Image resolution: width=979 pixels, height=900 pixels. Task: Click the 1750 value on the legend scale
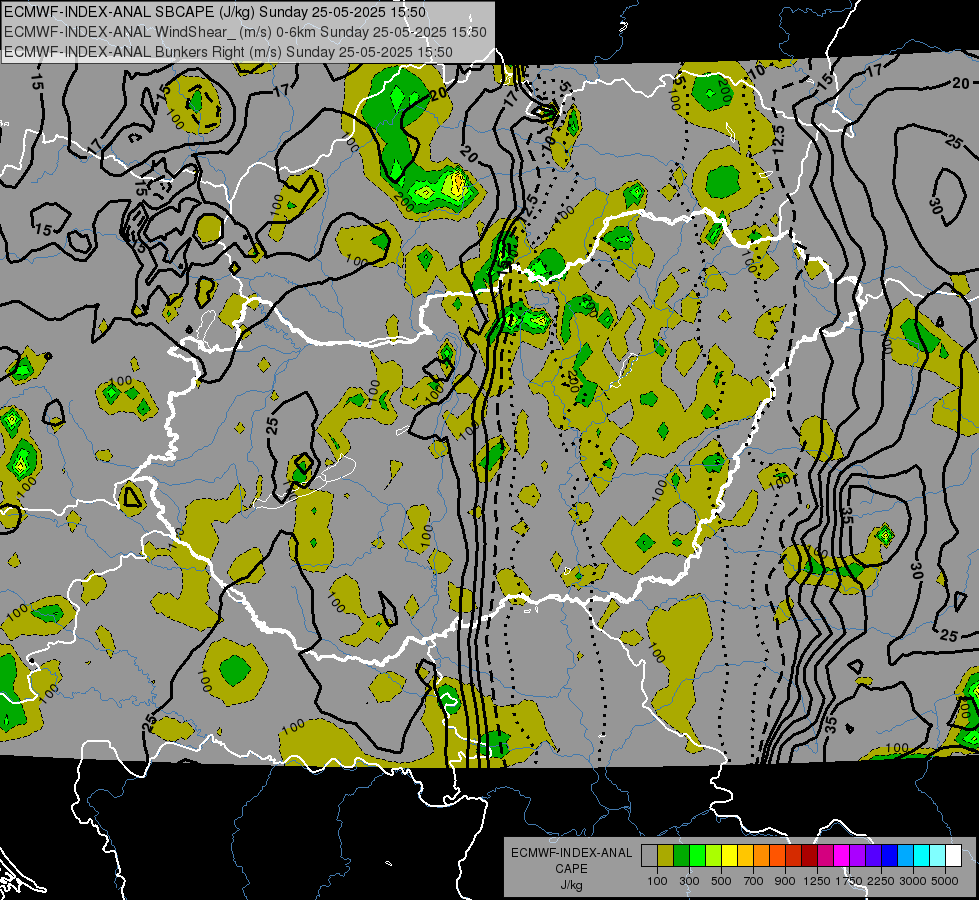coord(850,881)
